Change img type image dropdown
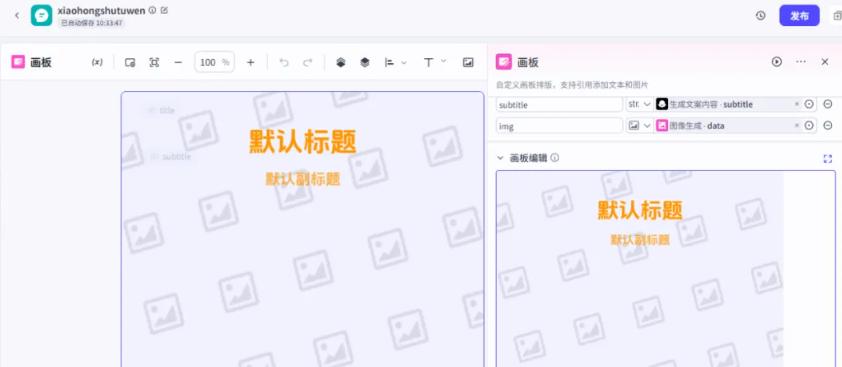842x367 pixels. (639, 126)
